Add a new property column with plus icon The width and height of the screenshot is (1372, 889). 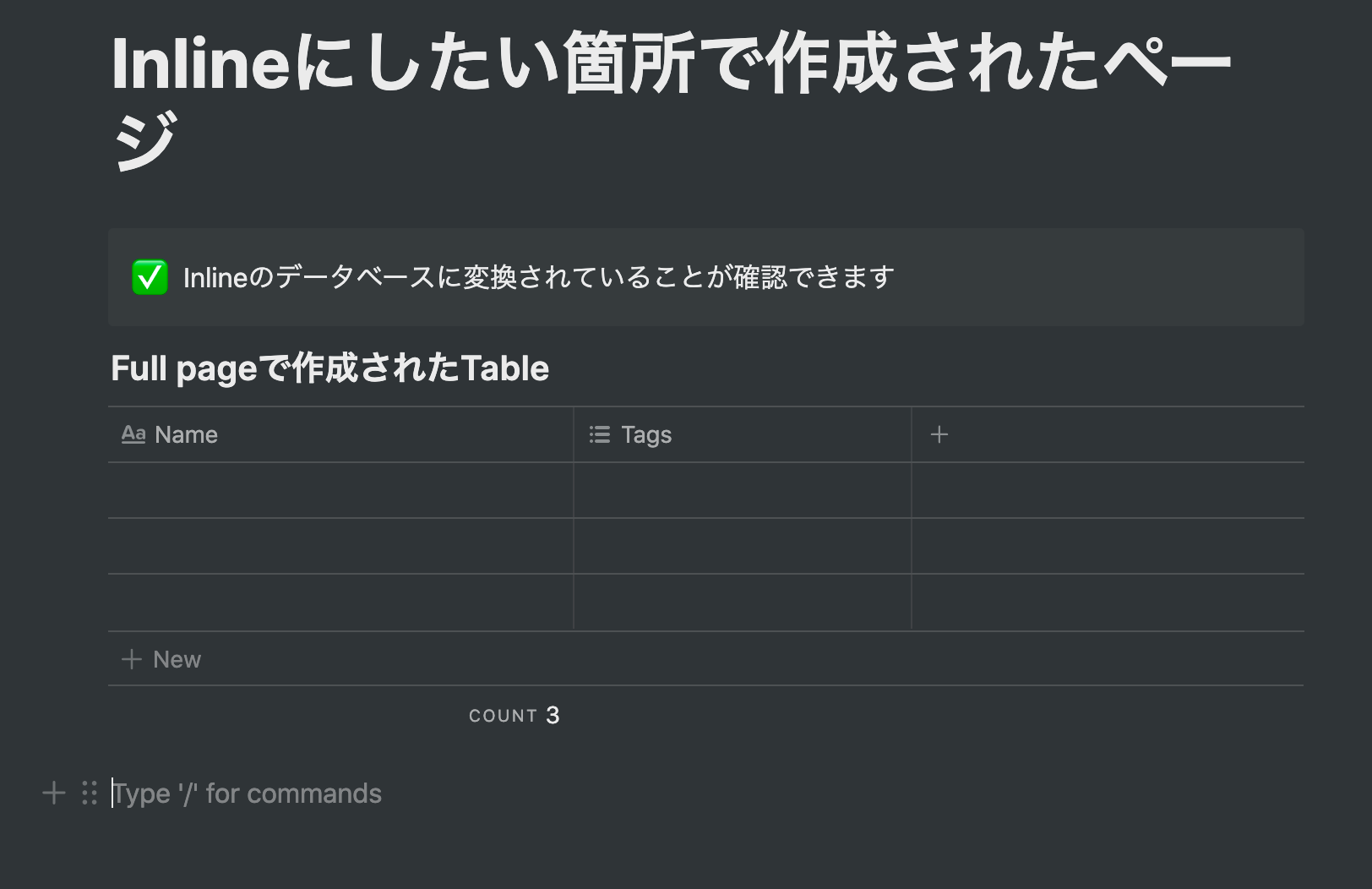click(x=939, y=434)
